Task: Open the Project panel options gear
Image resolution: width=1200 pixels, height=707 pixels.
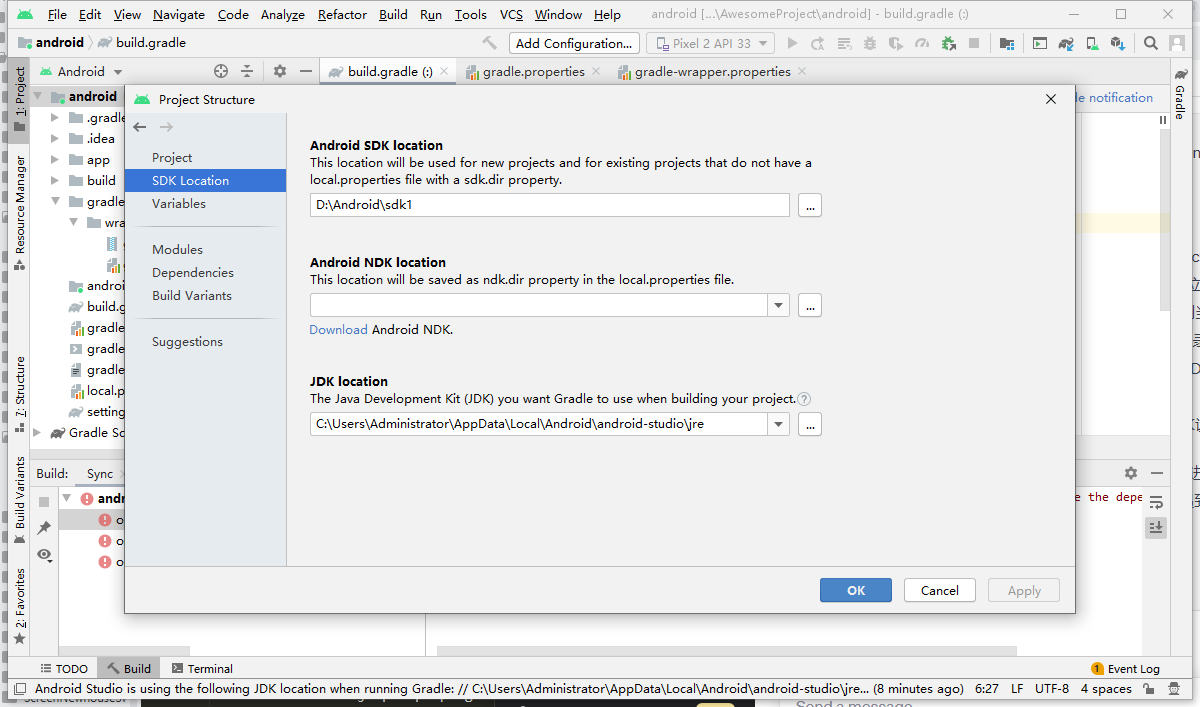Action: coord(278,71)
